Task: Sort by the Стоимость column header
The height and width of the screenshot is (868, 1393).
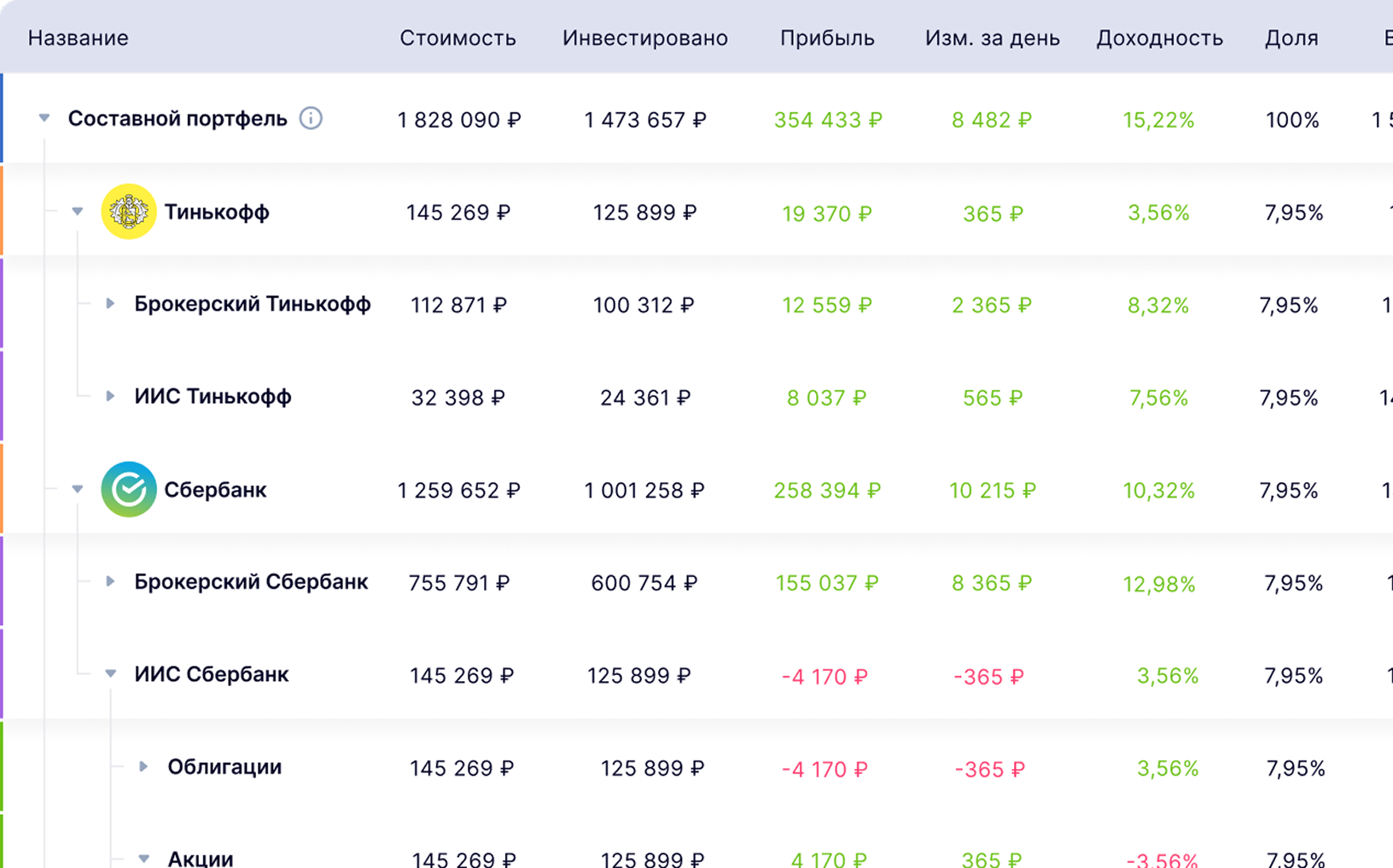Action: (458, 38)
